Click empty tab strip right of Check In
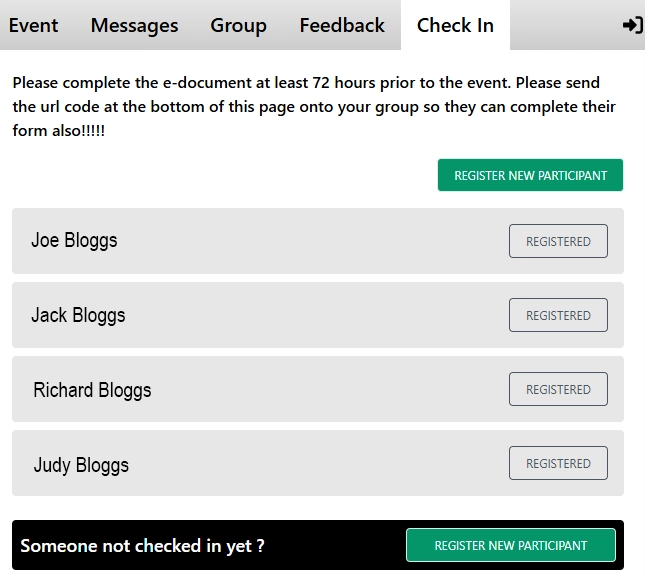The width and height of the screenshot is (645, 579). (x=566, y=25)
